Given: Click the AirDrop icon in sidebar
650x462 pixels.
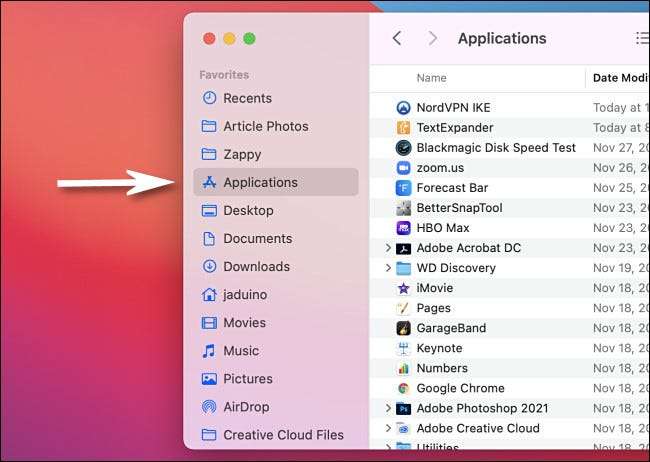Looking at the screenshot, I should pos(209,407).
